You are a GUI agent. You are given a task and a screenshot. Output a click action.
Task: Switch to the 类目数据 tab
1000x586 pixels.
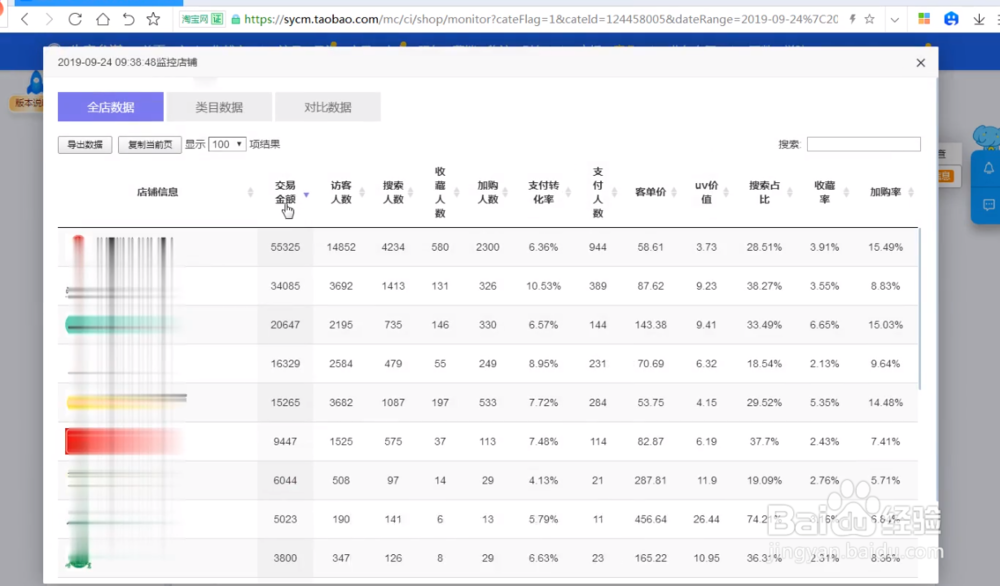[x=219, y=107]
